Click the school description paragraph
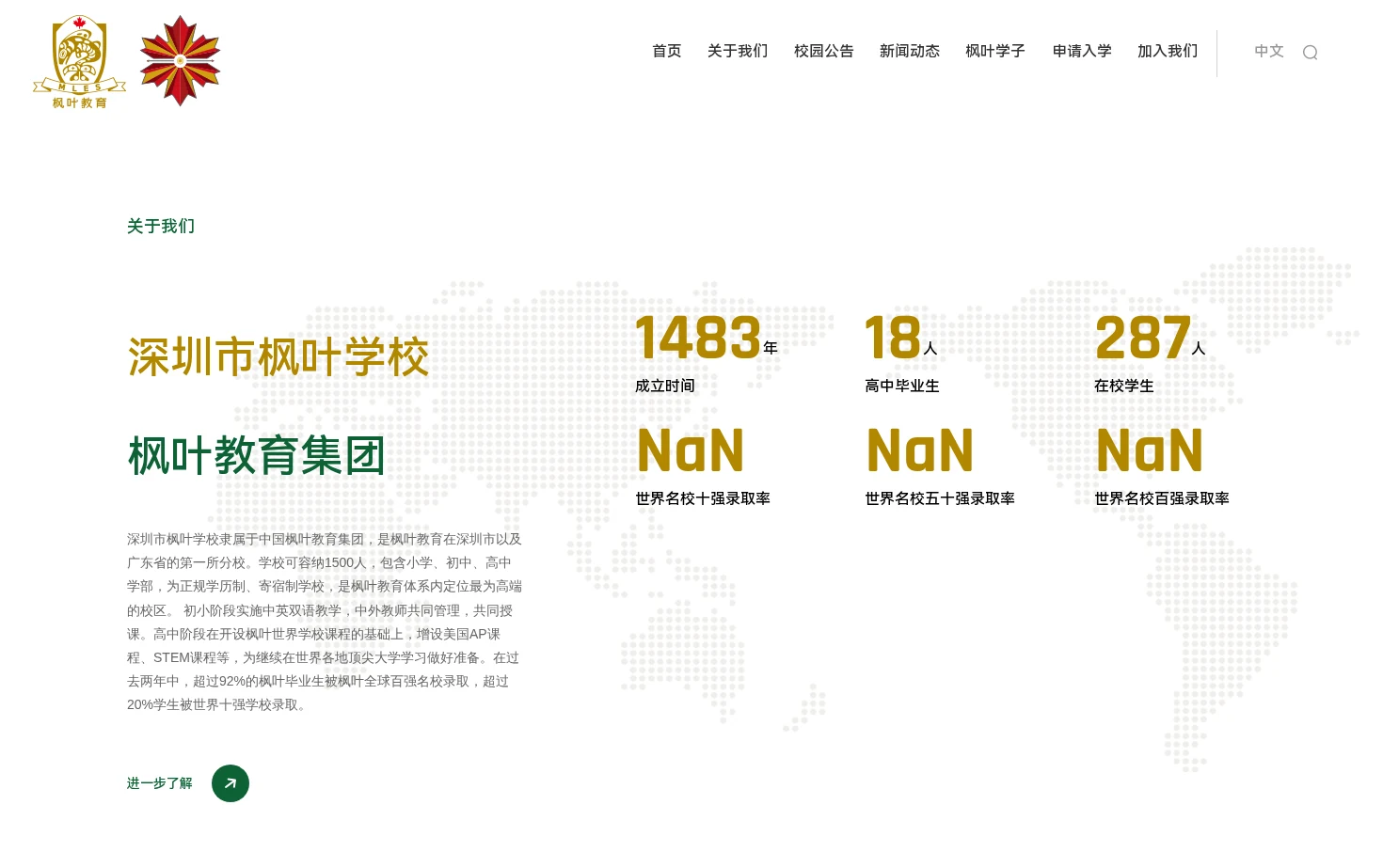This screenshot has height=868, width=1383. pos(325,622)
